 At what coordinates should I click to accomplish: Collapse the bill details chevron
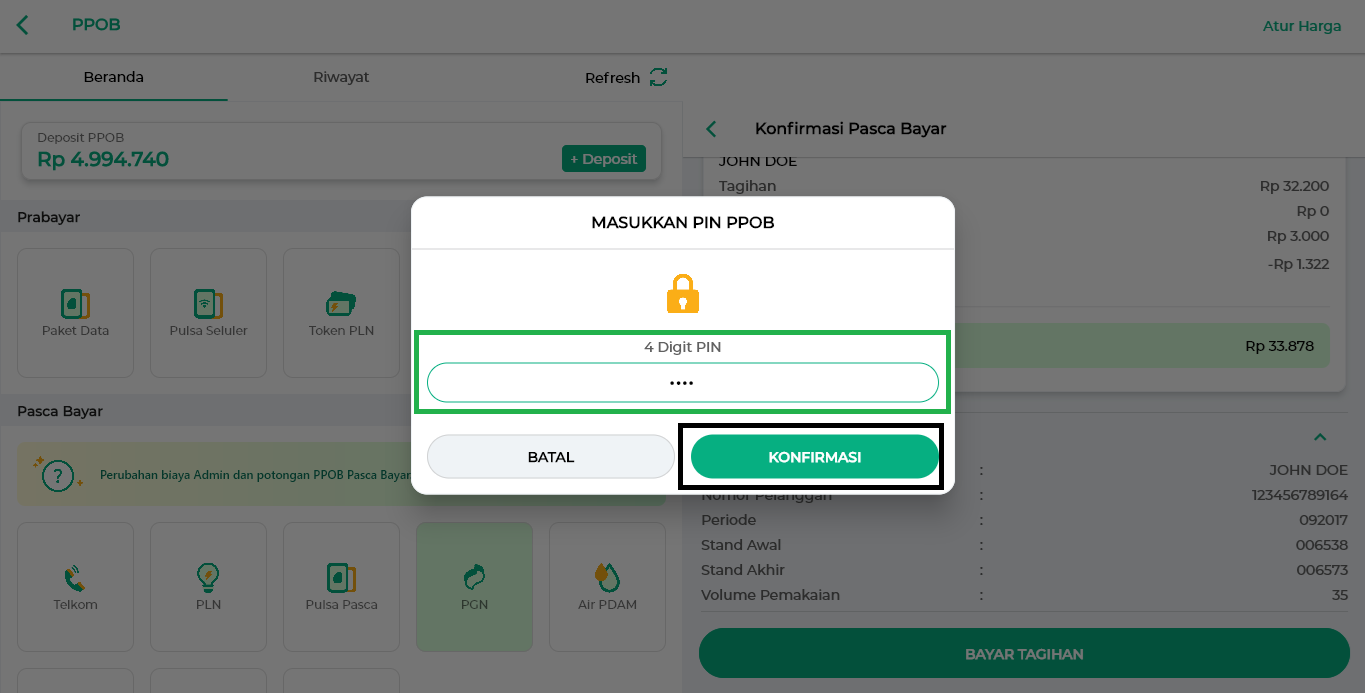pyautogui.click(x=1320, y=437)
